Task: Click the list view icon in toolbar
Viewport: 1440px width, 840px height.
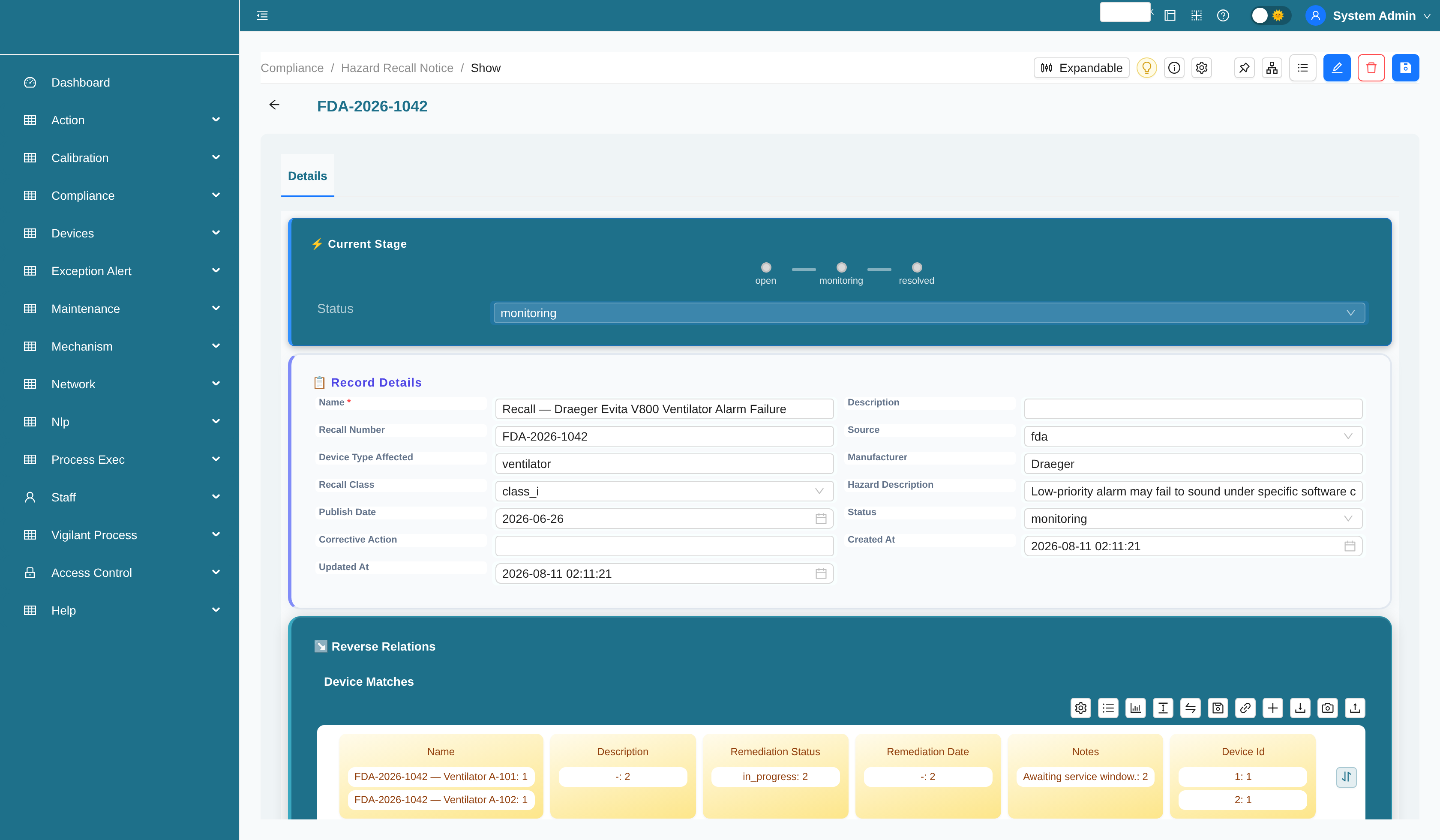Action: [1302, 68]
